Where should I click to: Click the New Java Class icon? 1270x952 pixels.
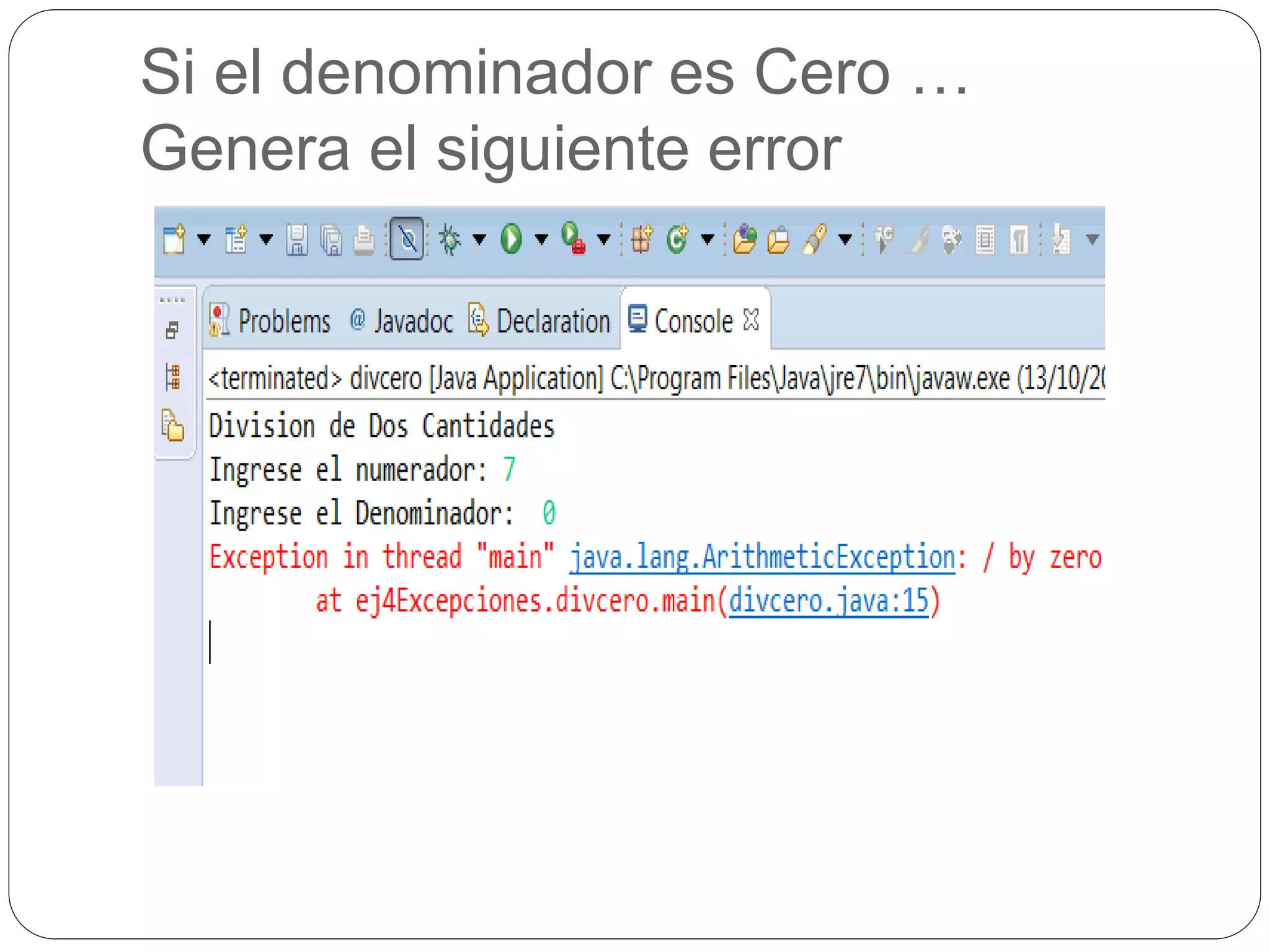pyautogui.click(x=677, y=239)
